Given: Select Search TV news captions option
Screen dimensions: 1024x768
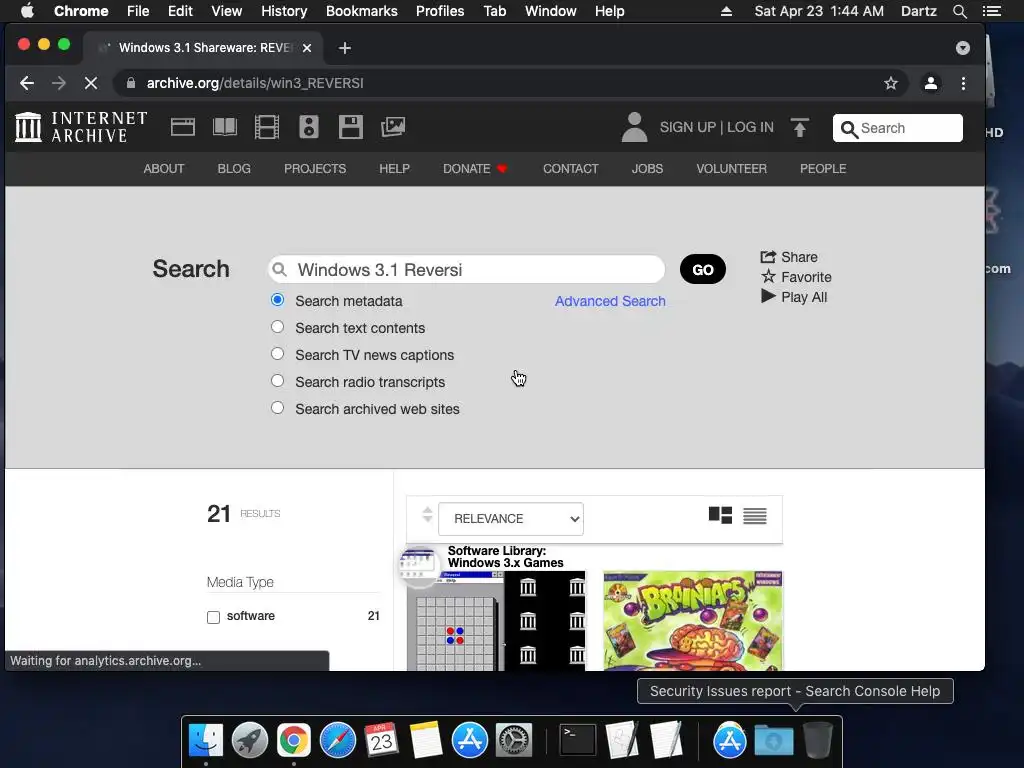Looking at the screenshot, I should point(278,353).
